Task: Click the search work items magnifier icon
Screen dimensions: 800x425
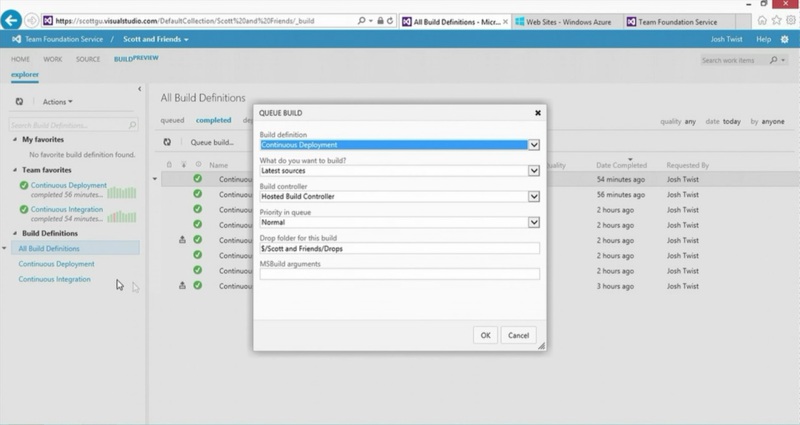Action: pos(773,60)
